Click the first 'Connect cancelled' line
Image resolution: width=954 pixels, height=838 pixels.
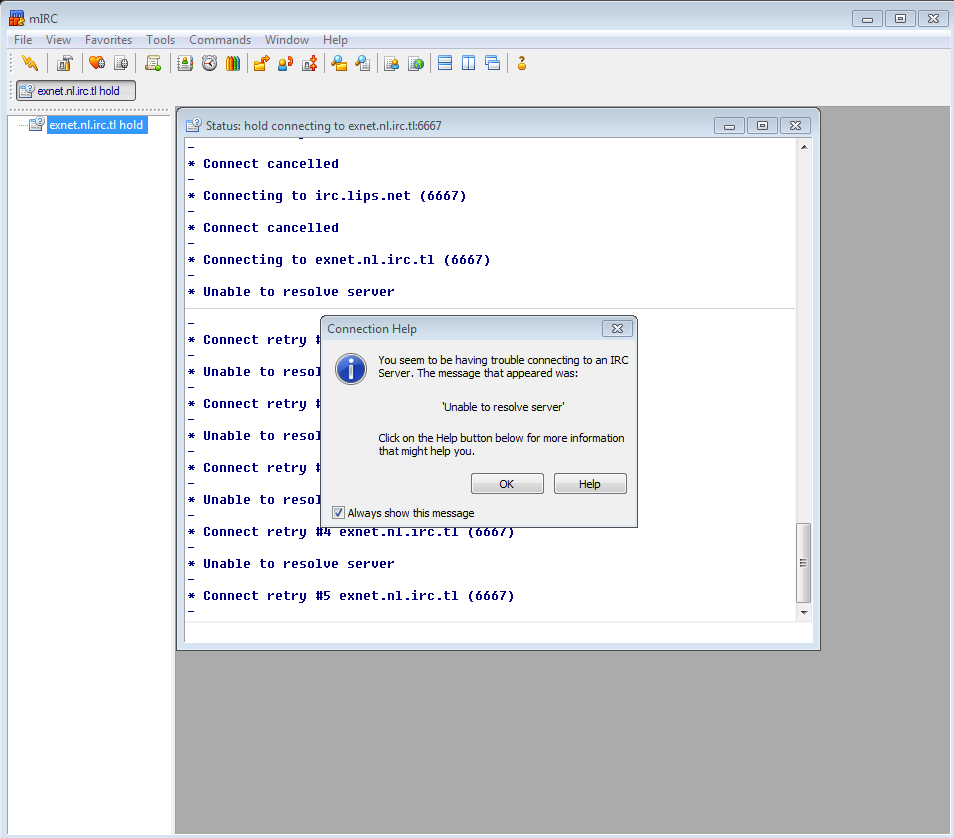(x=271, y=164)
